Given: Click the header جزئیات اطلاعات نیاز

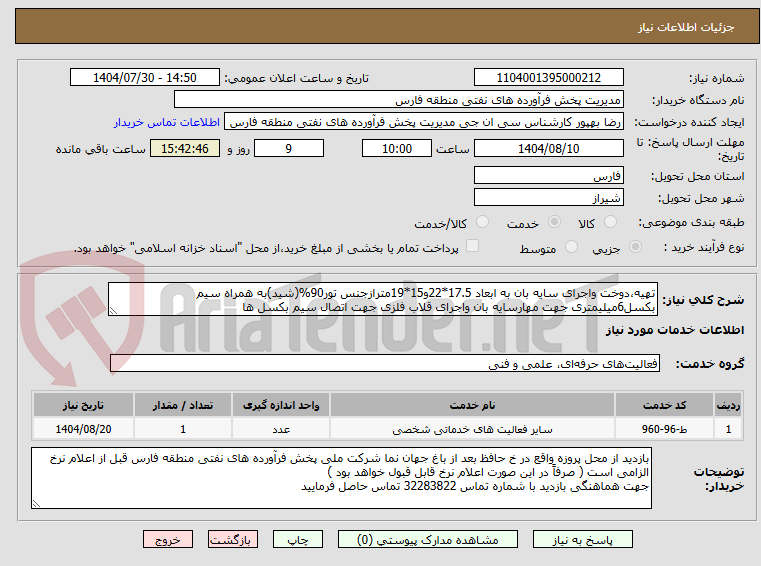Looking at the screenshot, I should coord(686,27).
